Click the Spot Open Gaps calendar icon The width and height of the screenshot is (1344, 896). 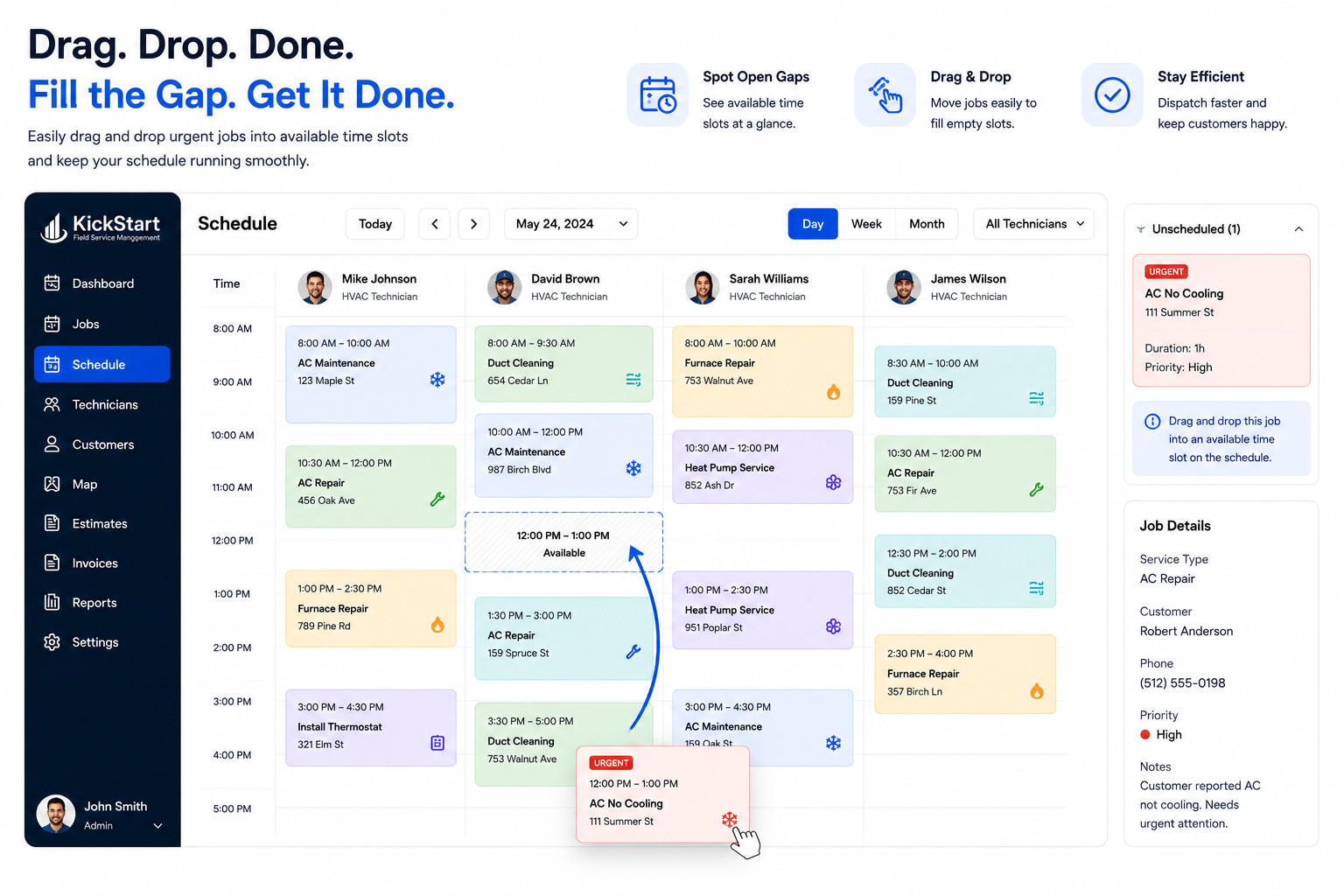[657, 94]
